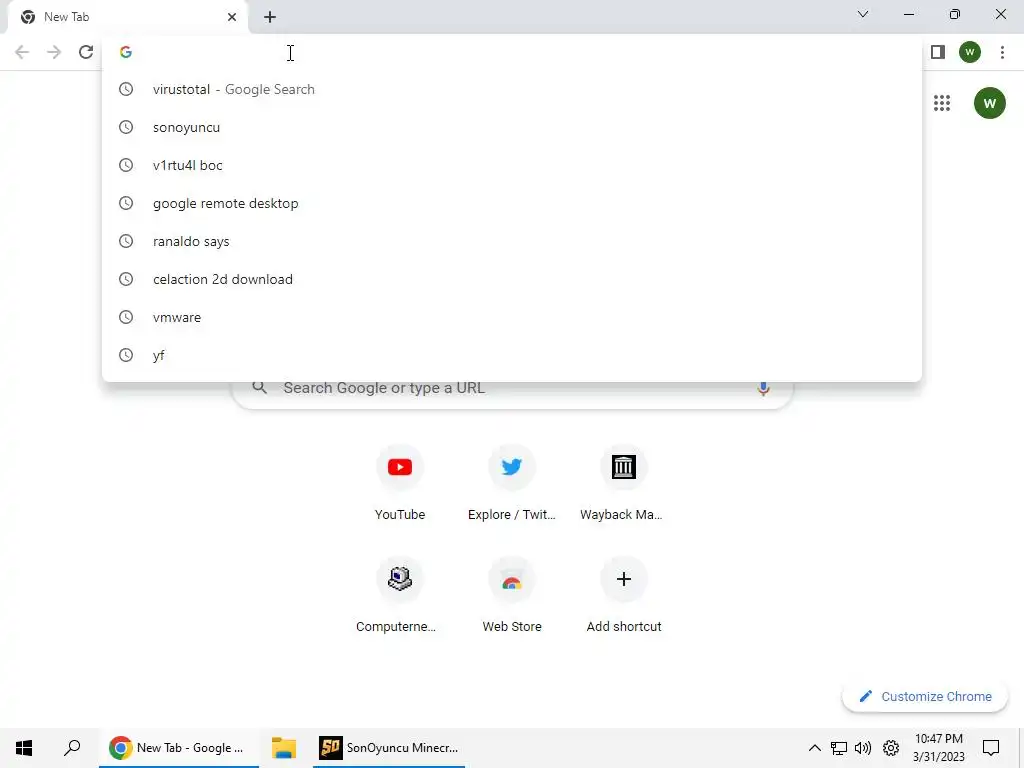
Task: Choose yf suggestion
Action: [512, 355]
